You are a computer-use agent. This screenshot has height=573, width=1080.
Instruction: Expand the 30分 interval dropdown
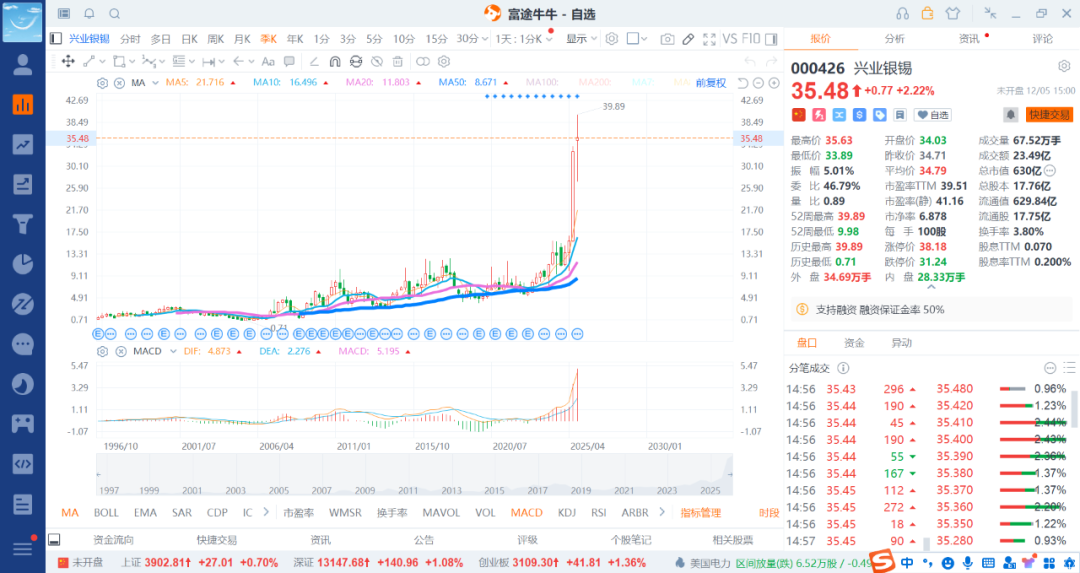472,39
